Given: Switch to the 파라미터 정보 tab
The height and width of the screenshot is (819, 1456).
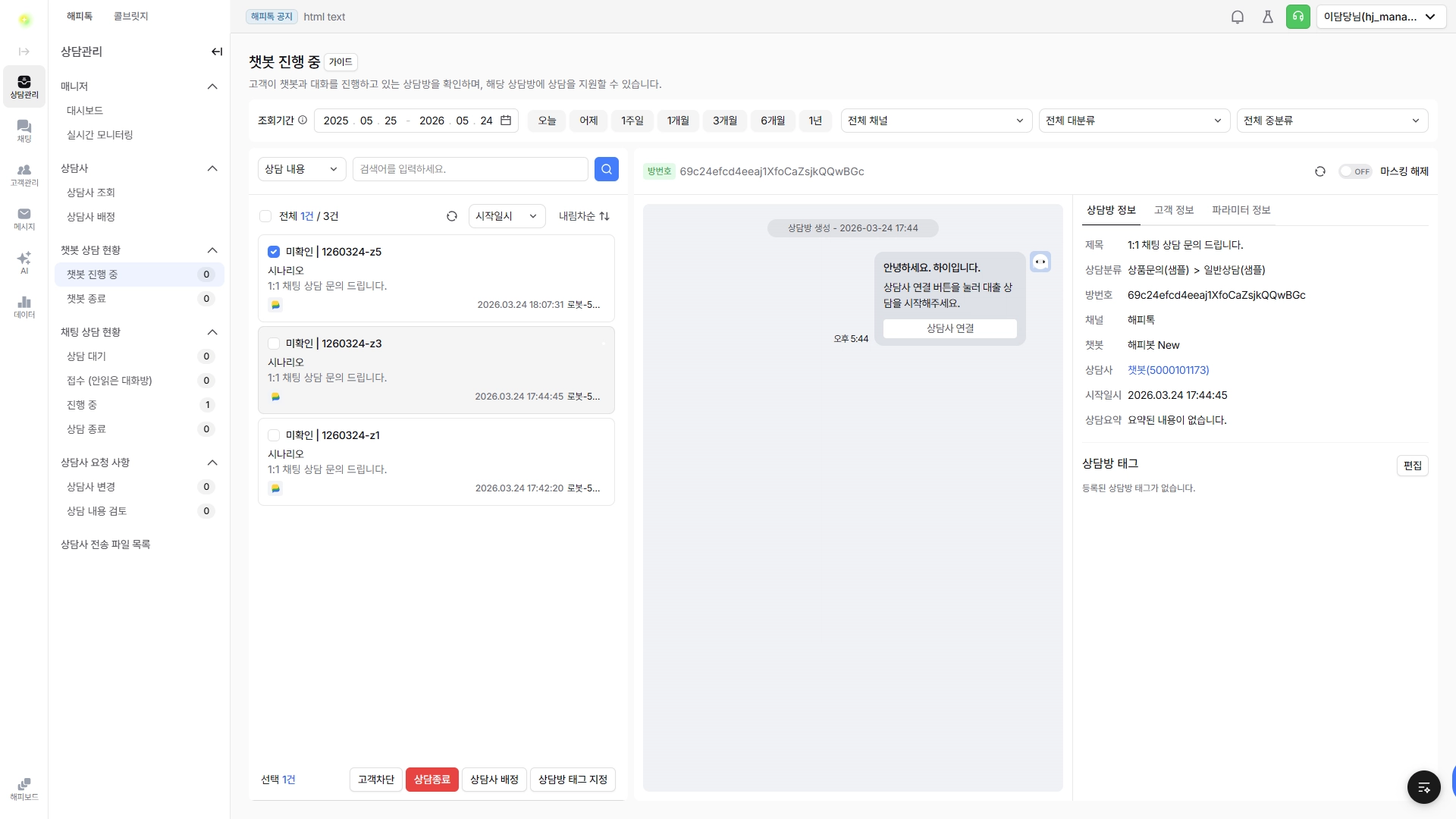Looking at the screenshot, I should 1241,210.
